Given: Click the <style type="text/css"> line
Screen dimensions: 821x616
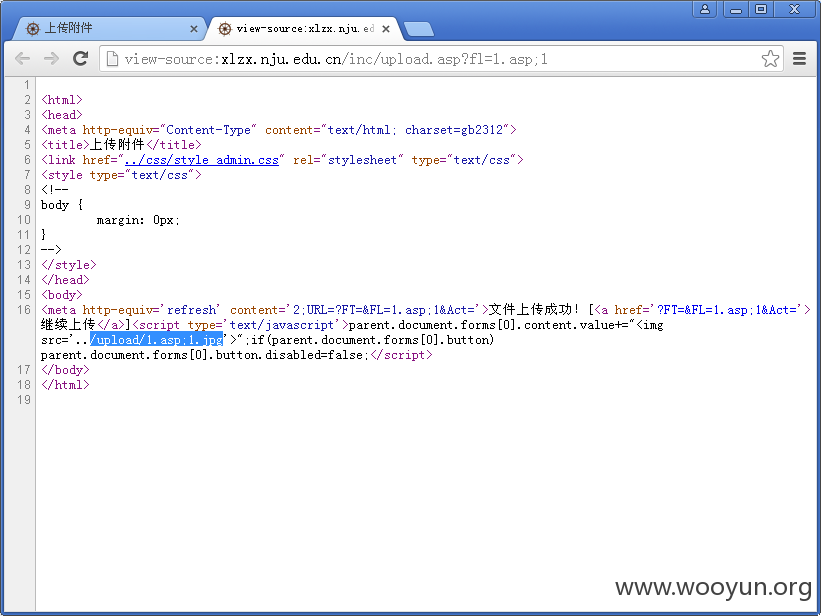Looking at the screenshot, I should 121,175.
